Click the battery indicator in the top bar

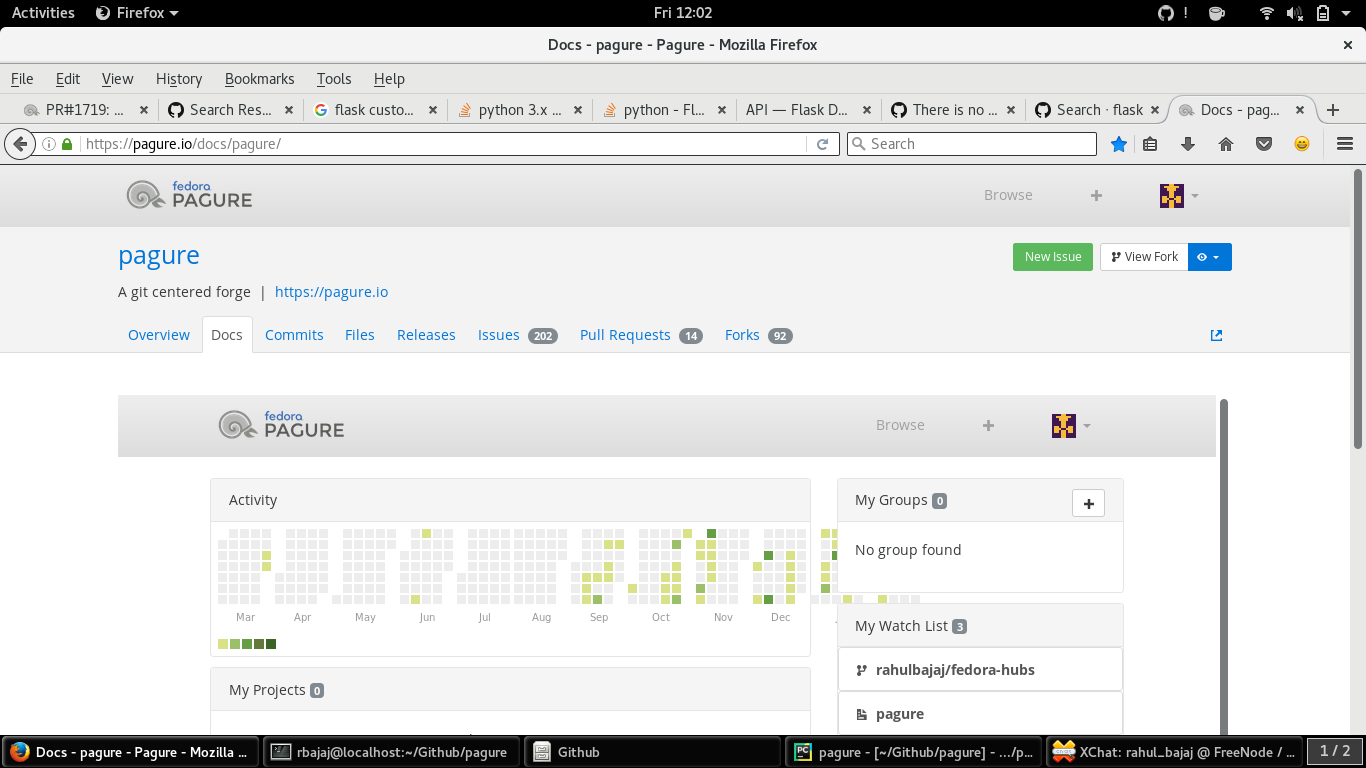1323,13
